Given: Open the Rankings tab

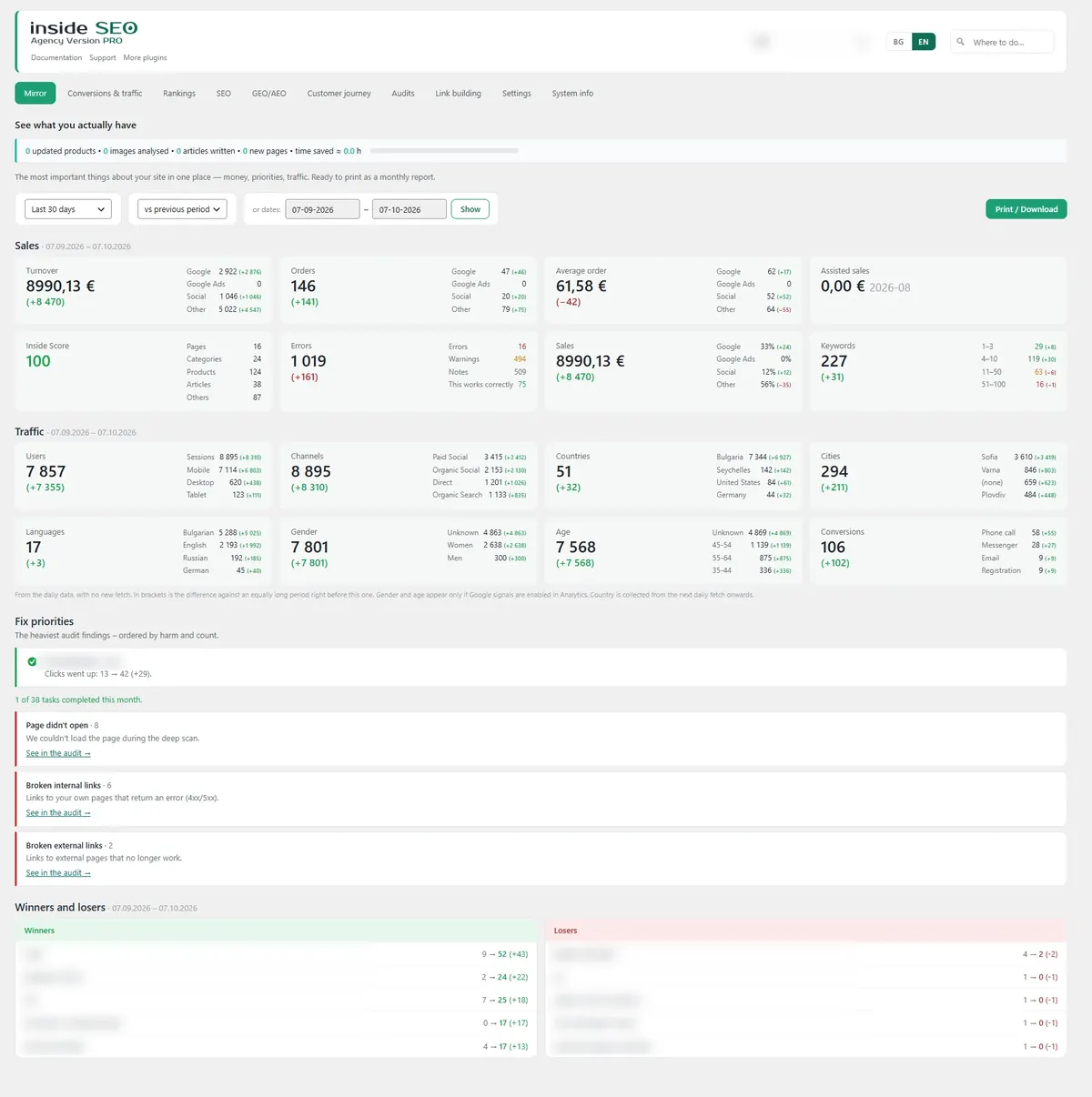Looking at the screenshot, I should click(x=179, y=93).
